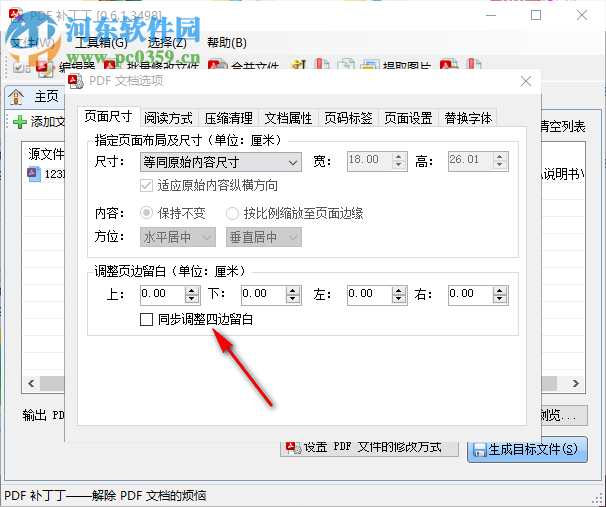Decrease the 右 right margin value
606x507 pixels.
[500, 299]
